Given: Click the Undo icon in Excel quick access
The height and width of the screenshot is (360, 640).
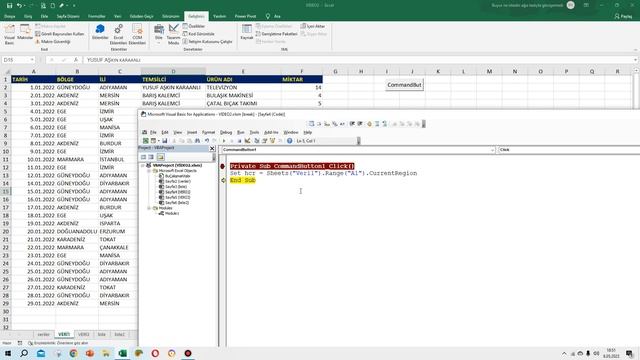Looking at the screenshot, I should coord(19,6).
